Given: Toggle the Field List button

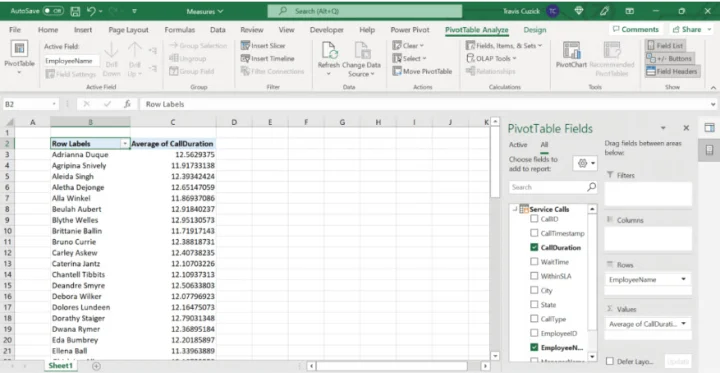Looking at the screenshot, I should 665,45.
